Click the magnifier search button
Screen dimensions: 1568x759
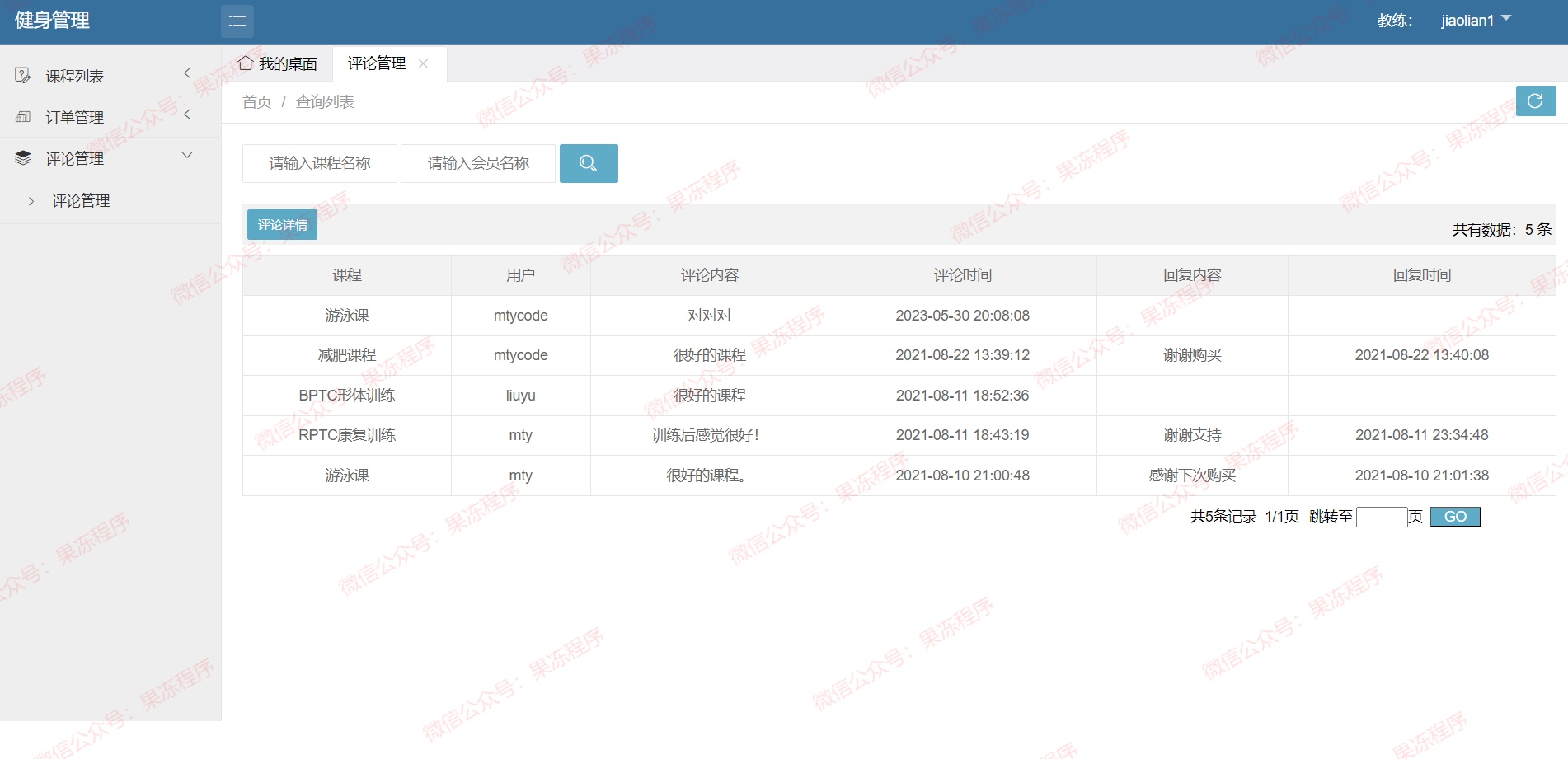tap(589, 163)
